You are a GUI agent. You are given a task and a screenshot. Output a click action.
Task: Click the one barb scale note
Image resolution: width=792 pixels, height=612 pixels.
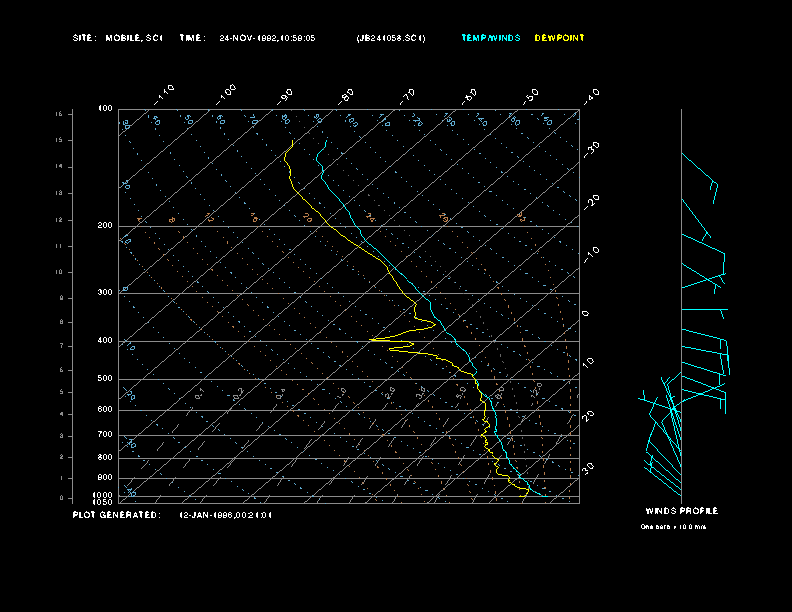[x=673, y=526]
